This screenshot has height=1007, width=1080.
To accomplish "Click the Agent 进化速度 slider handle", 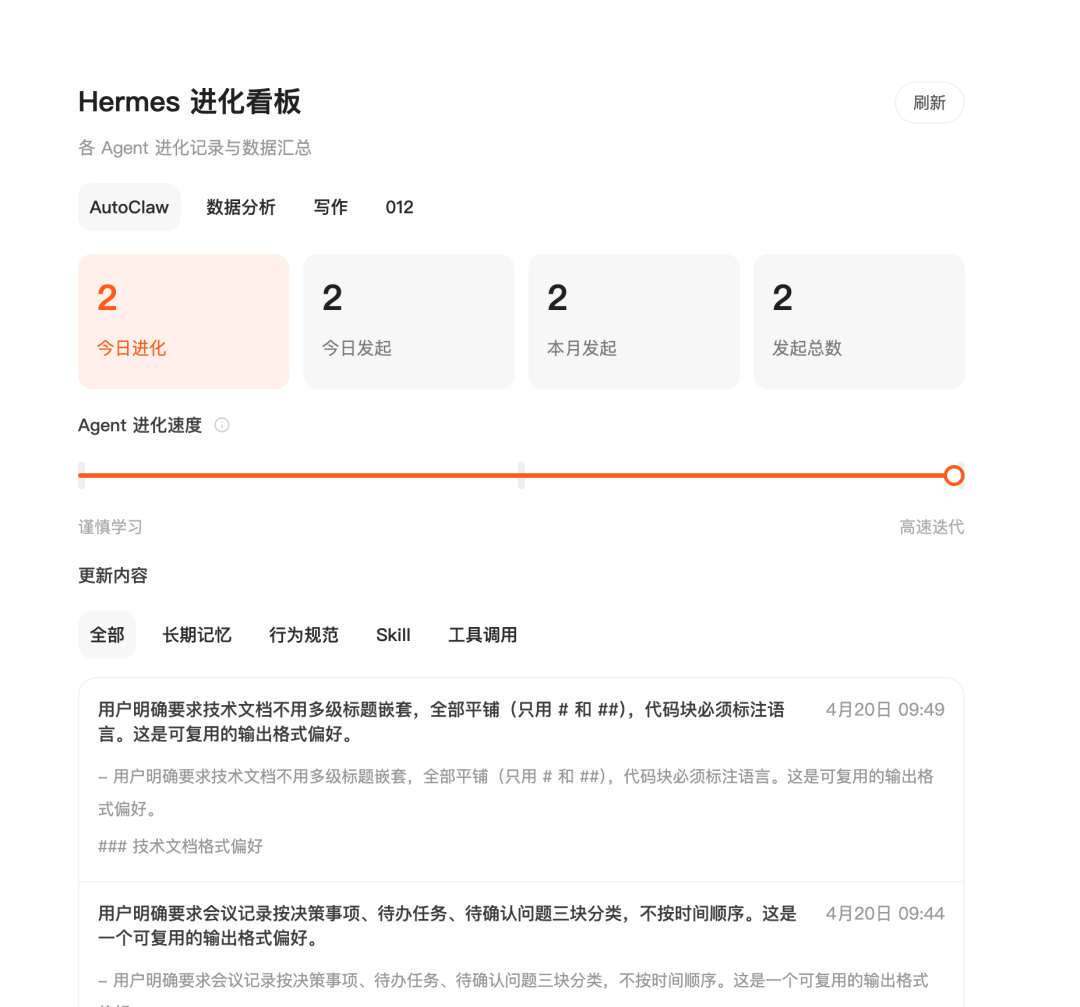I will (954, 475).
